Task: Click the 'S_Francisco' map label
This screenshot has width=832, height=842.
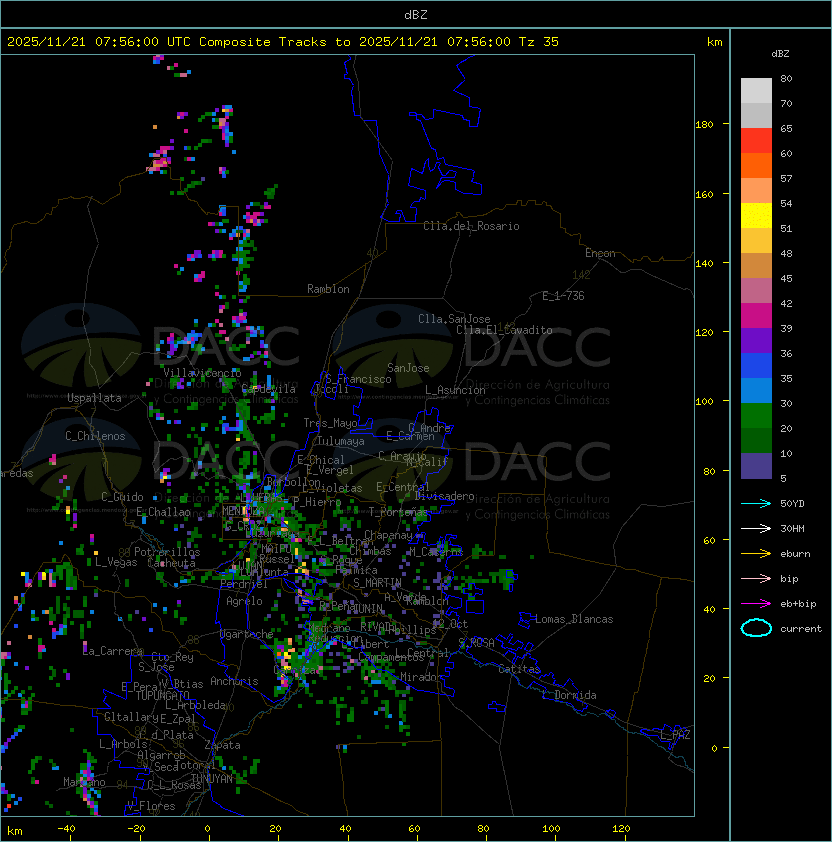Action: pos(358,379)
